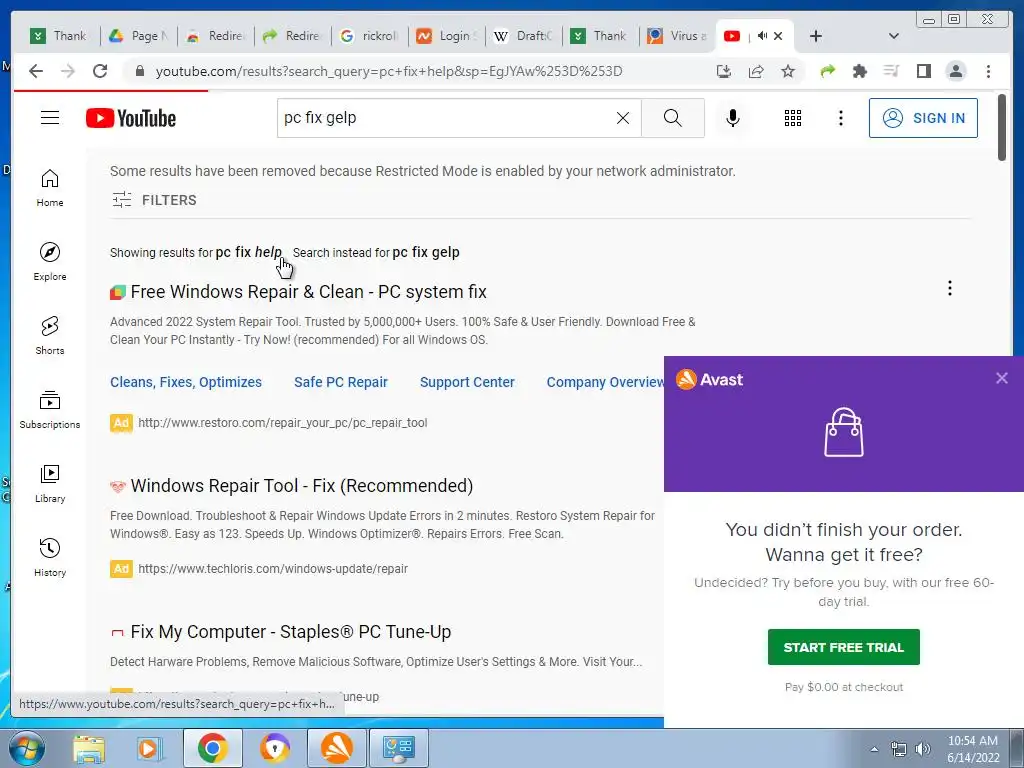This screenshot has width=1024, height=768.
Task: Click the green arrow extension icon
Action: pyautogui.click(x=827, y=71)
